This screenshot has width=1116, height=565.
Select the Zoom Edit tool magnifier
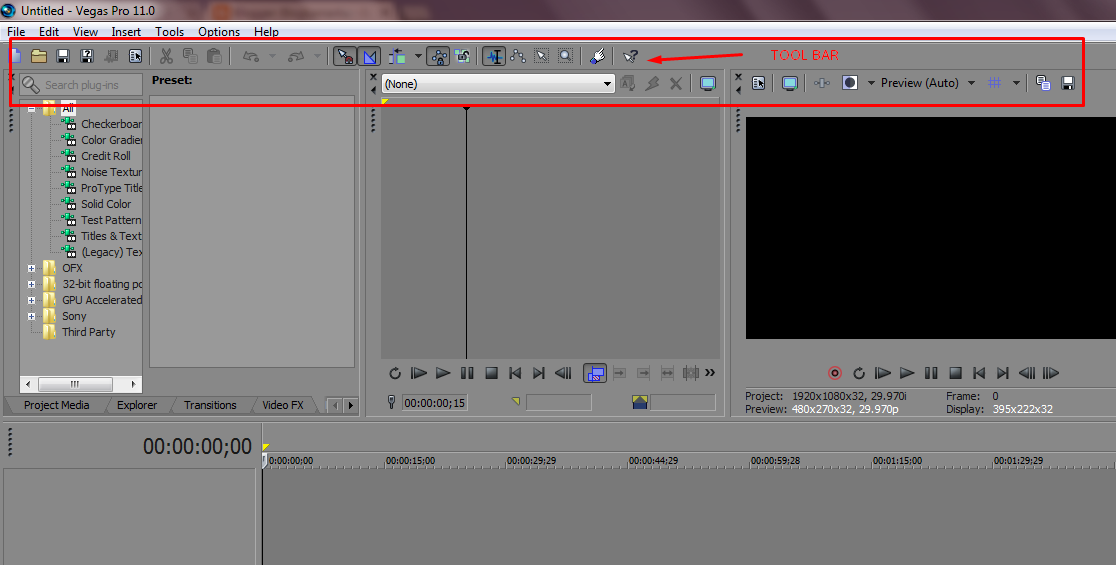coord(565,56)
